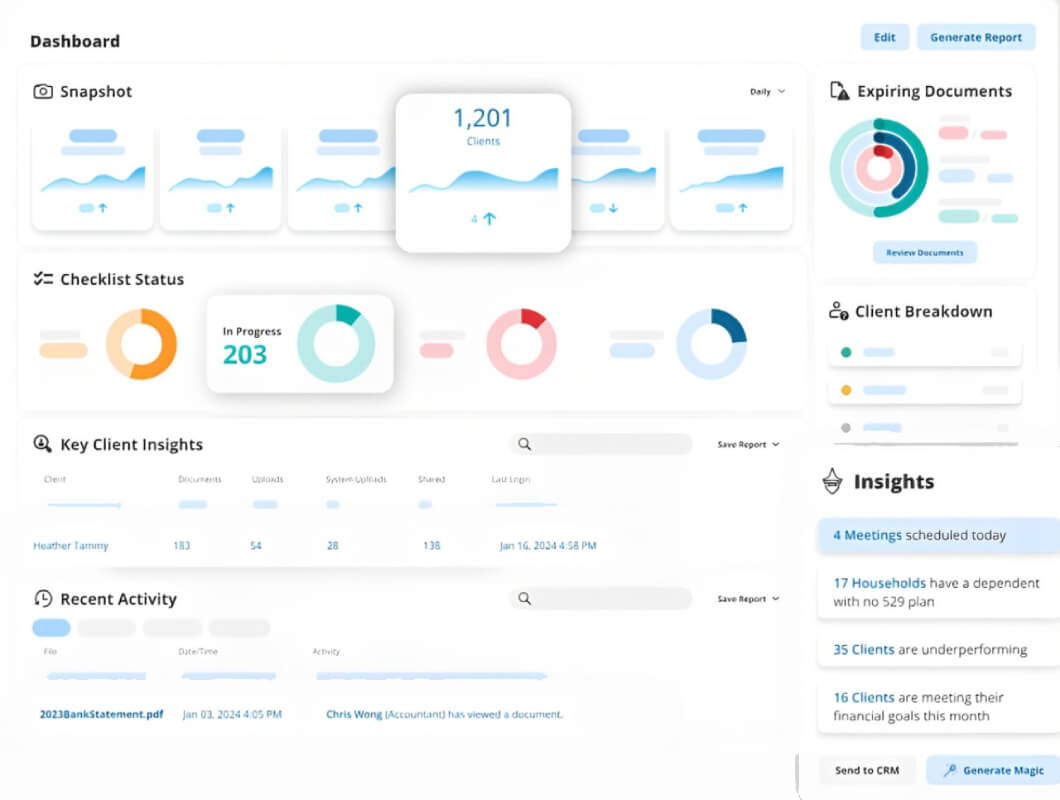This screenshot has width=1060, height=800.
Task: Click the Checklist Status icon
Action: tap(43, 279)
